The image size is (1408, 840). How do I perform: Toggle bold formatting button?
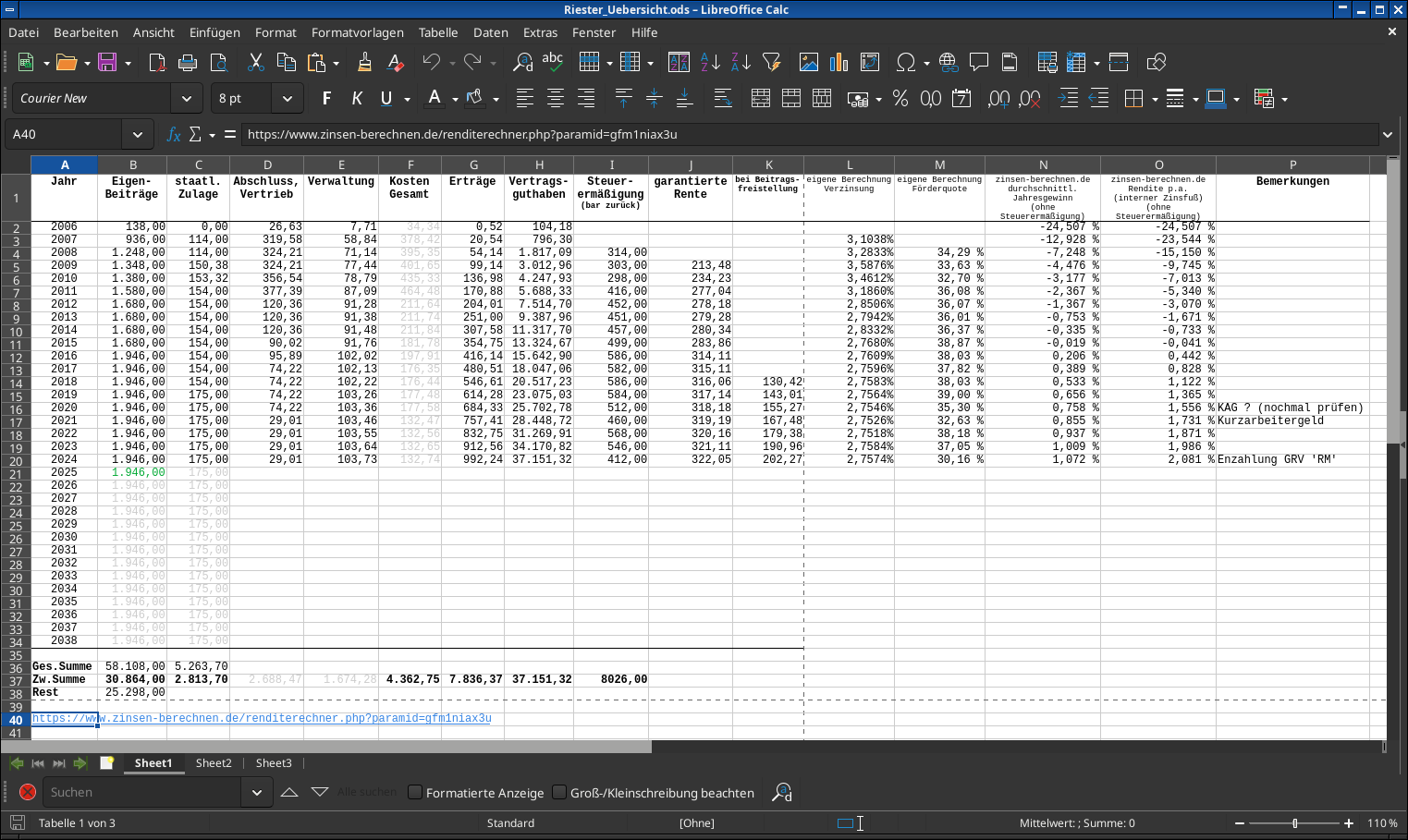click(326, 99)
